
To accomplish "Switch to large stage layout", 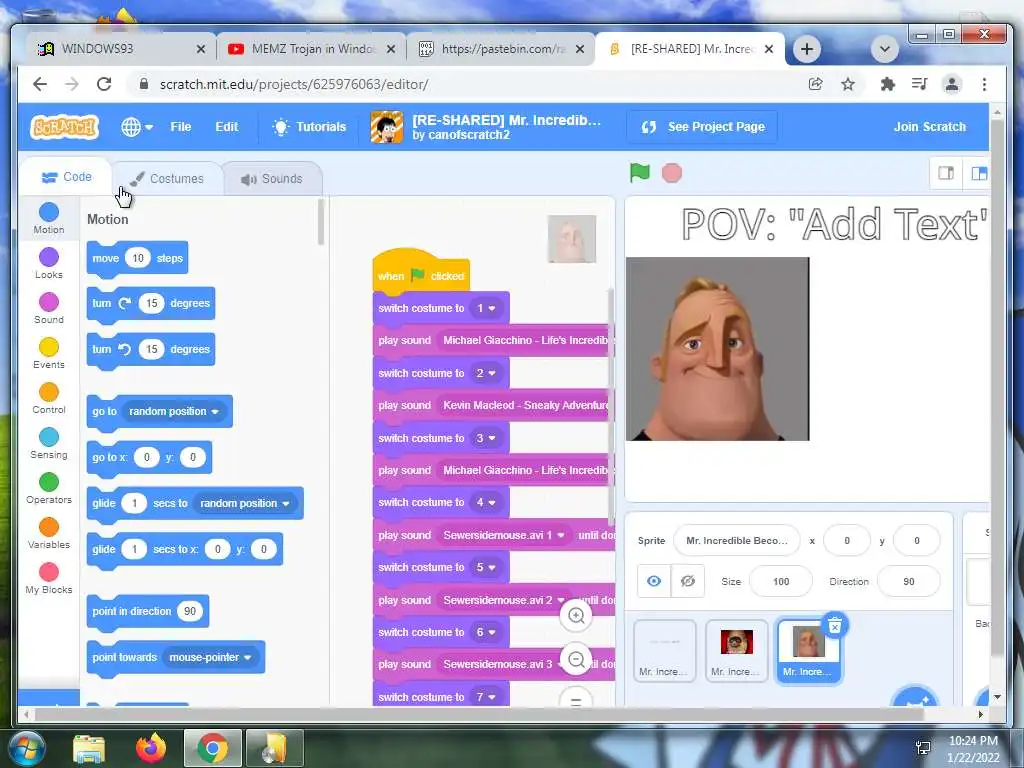I will [x=978, y=173].
